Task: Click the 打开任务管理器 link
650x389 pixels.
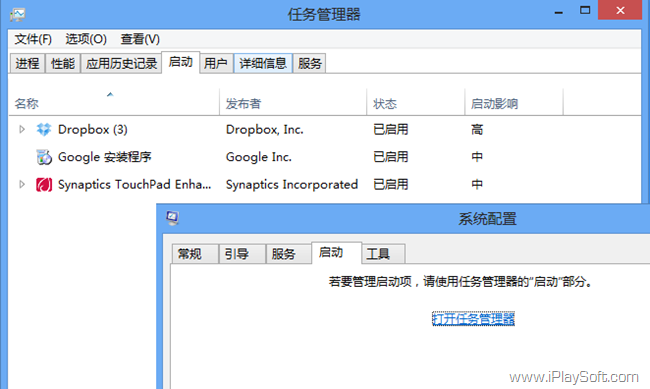Action: [x=473, y=319]
